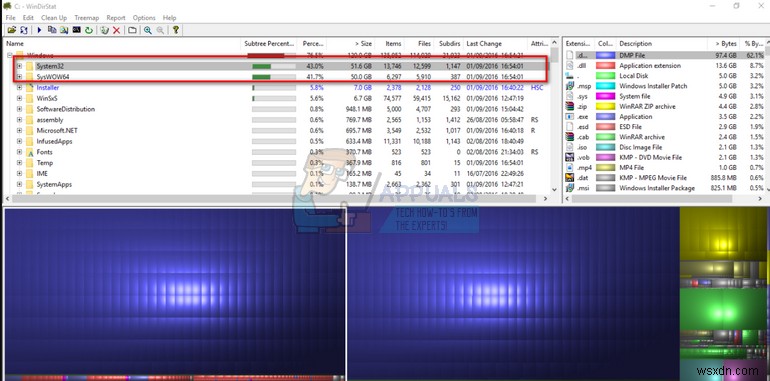Screen dimensions: 770x381
Task: Sort by the Size column header
Action: click(351, 44)
